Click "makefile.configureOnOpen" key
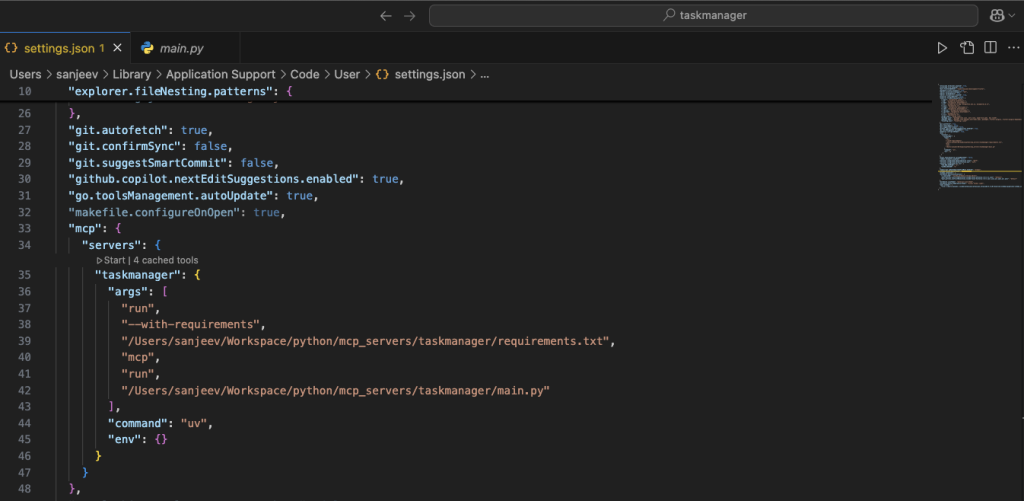The width and height of the screenshot is (1024, 501). click(154, 212)
